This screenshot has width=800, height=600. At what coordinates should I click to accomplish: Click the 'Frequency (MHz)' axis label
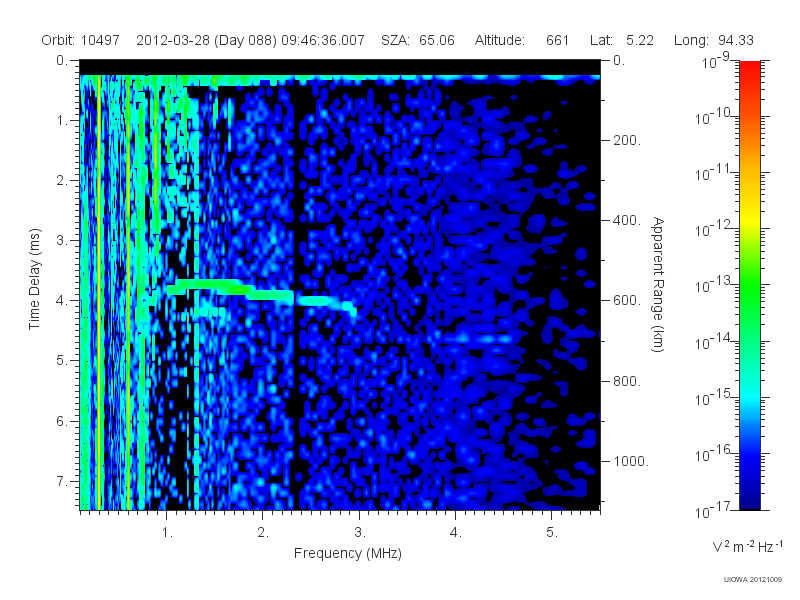(x=347, y=553)
